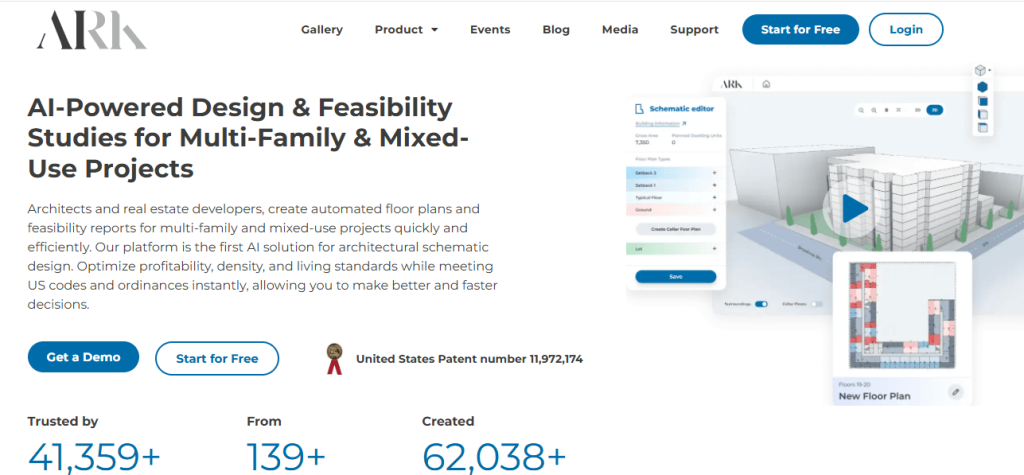
Task: Click the pencil edit icon on floor plan card
Action: (x=955, y=392)
